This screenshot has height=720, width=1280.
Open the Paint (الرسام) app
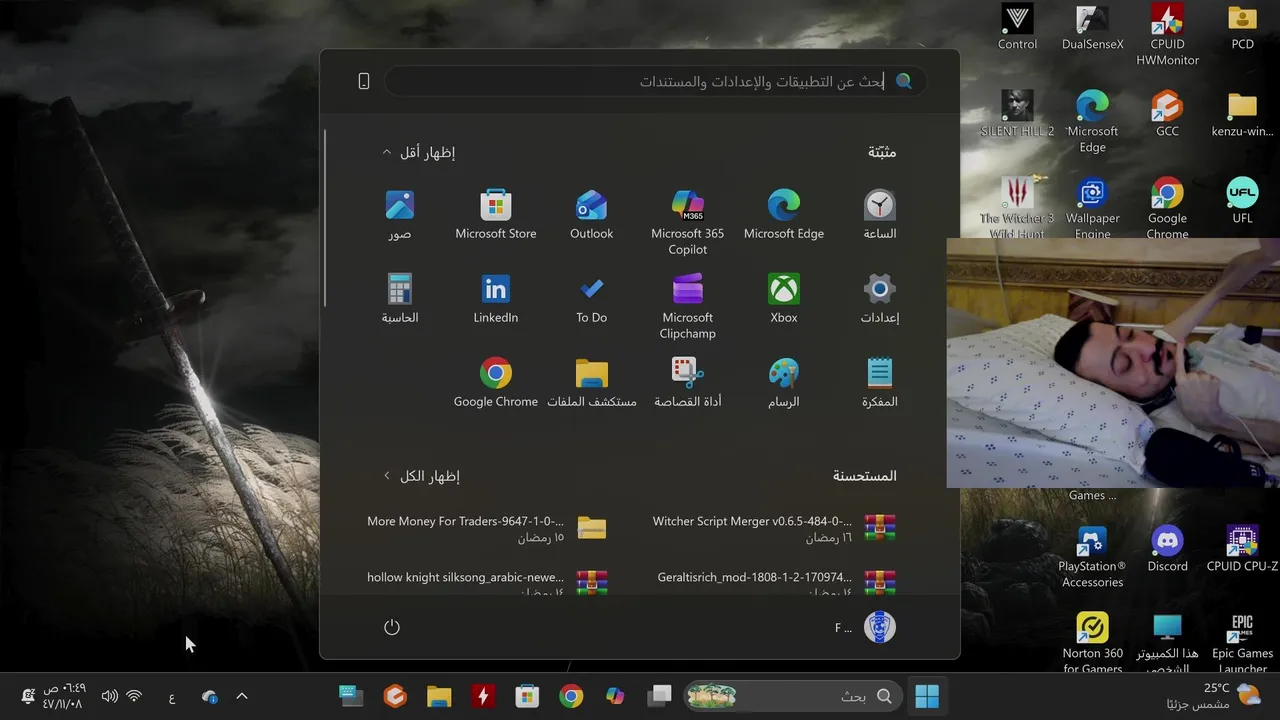(x=784, y=383)
